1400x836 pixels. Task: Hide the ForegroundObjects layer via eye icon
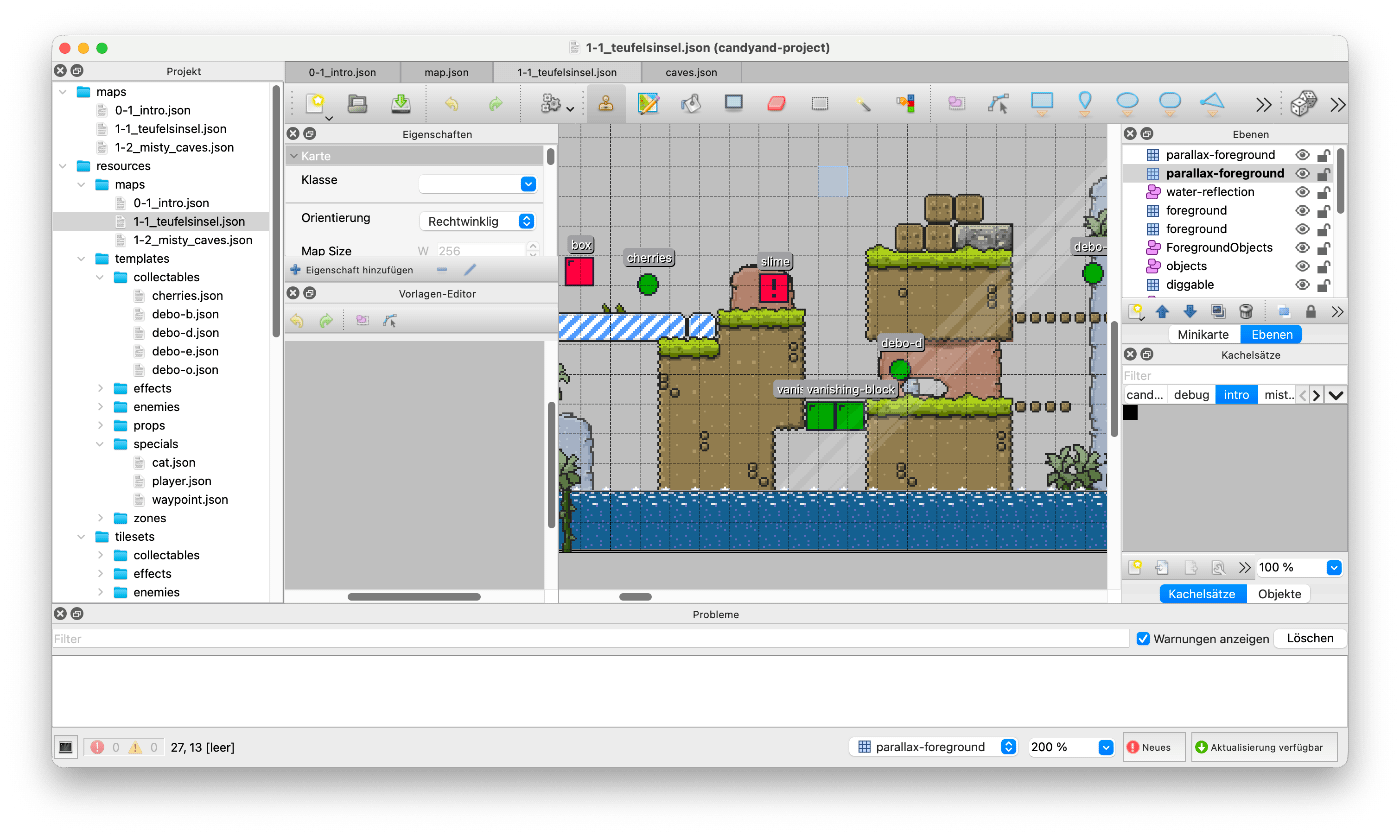[x=1302, y=248]
